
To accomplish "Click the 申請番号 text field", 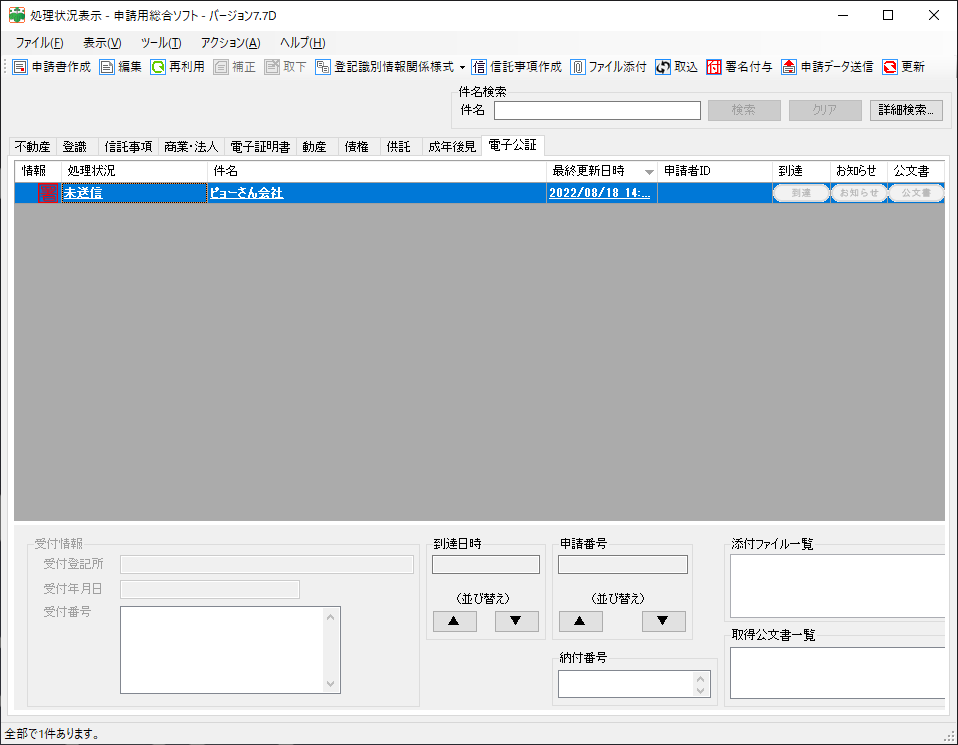I will pos(623,564).
